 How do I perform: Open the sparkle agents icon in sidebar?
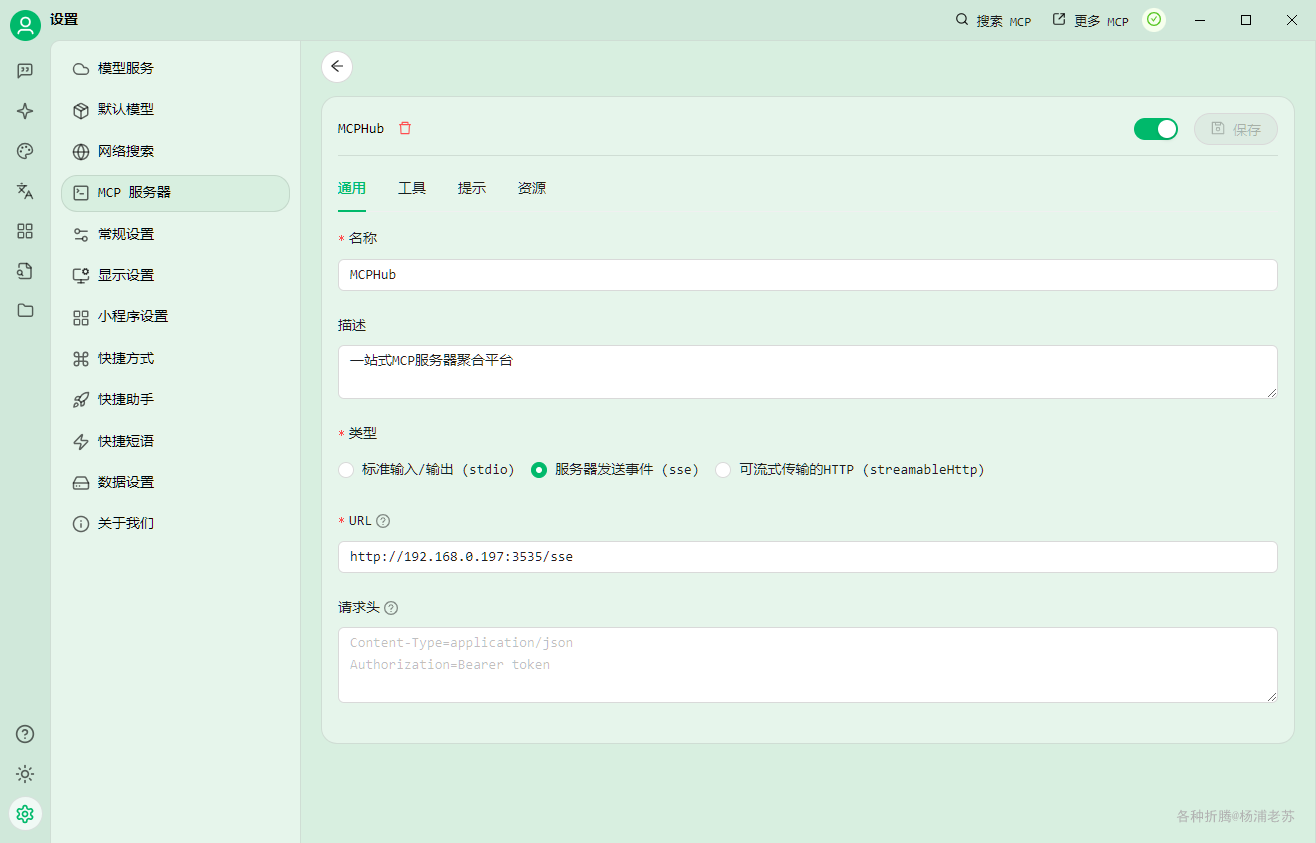coord(25,111)
